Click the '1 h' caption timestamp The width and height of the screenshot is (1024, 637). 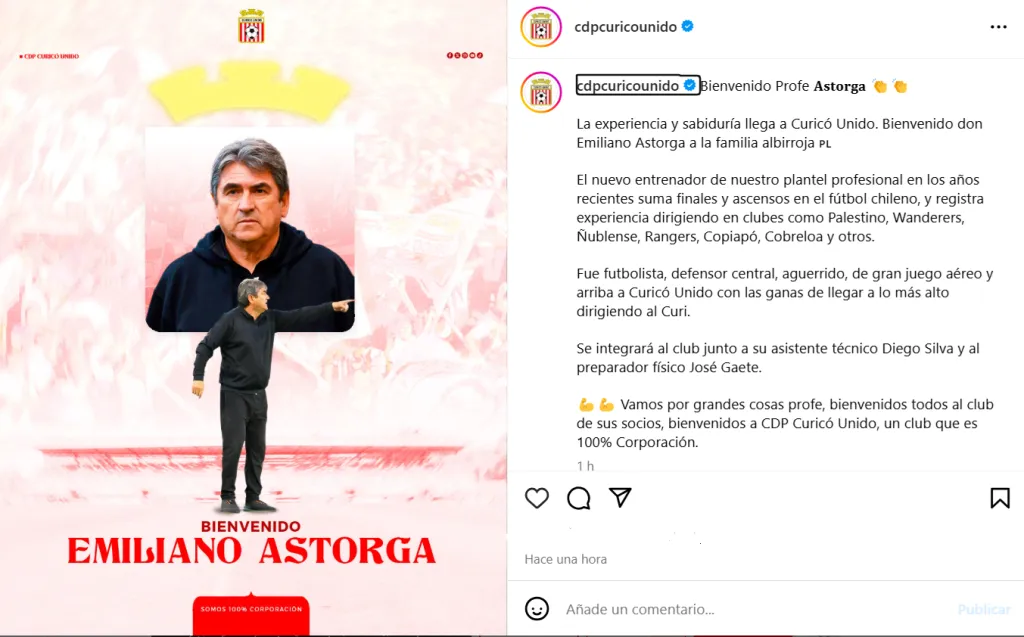click(x=585, y=466)
